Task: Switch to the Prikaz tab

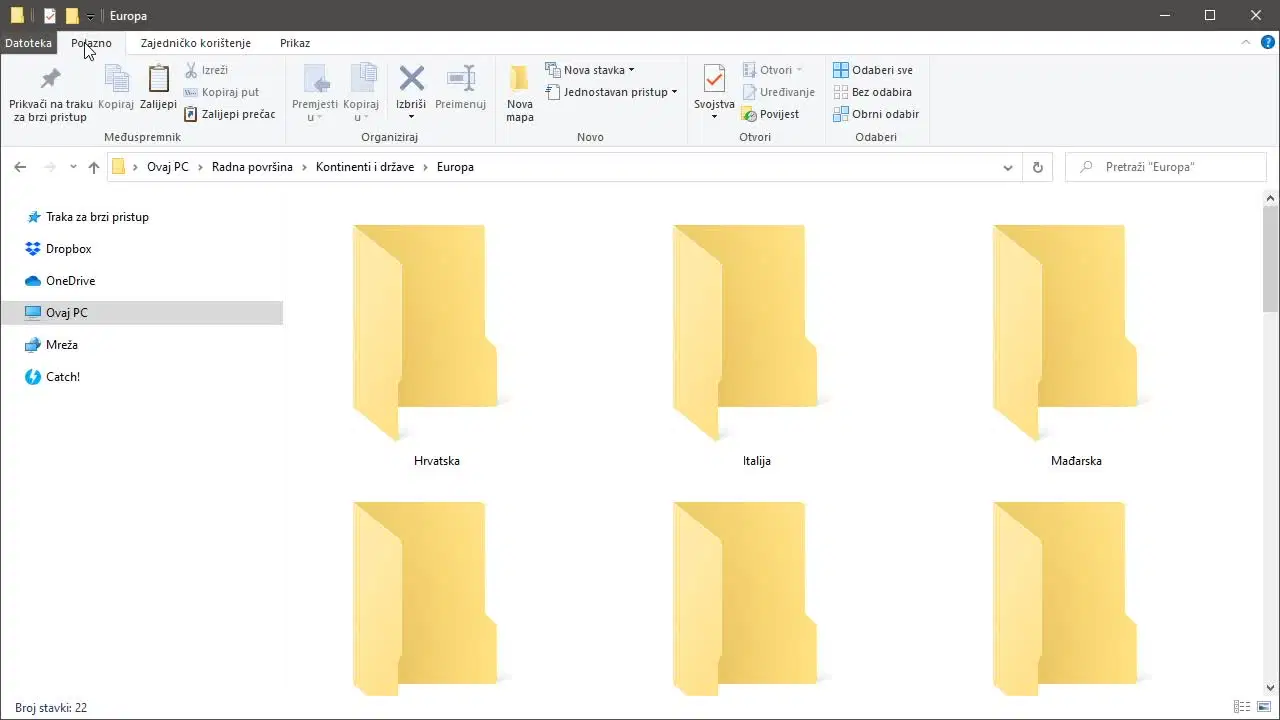Action: (x=295, y=43)
